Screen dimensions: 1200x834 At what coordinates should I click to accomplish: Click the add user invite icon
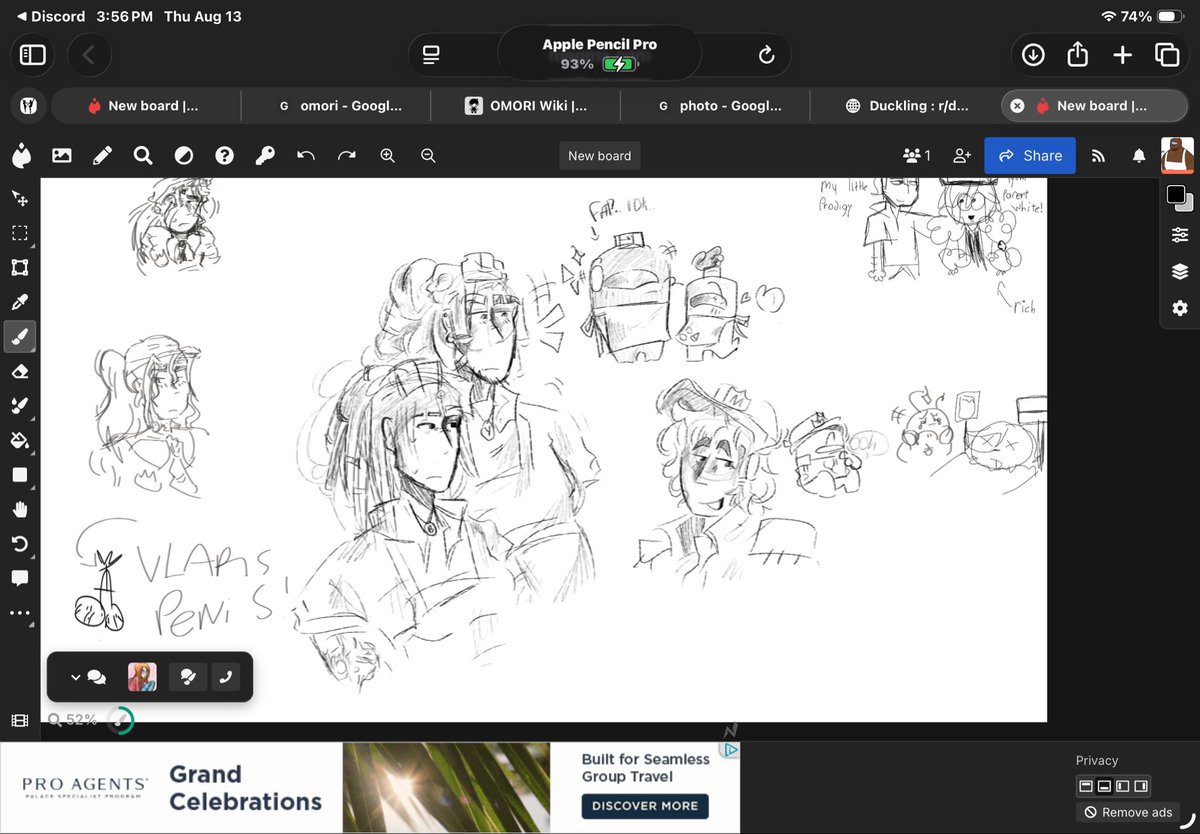pyautogui.click(x=962, y=155)
